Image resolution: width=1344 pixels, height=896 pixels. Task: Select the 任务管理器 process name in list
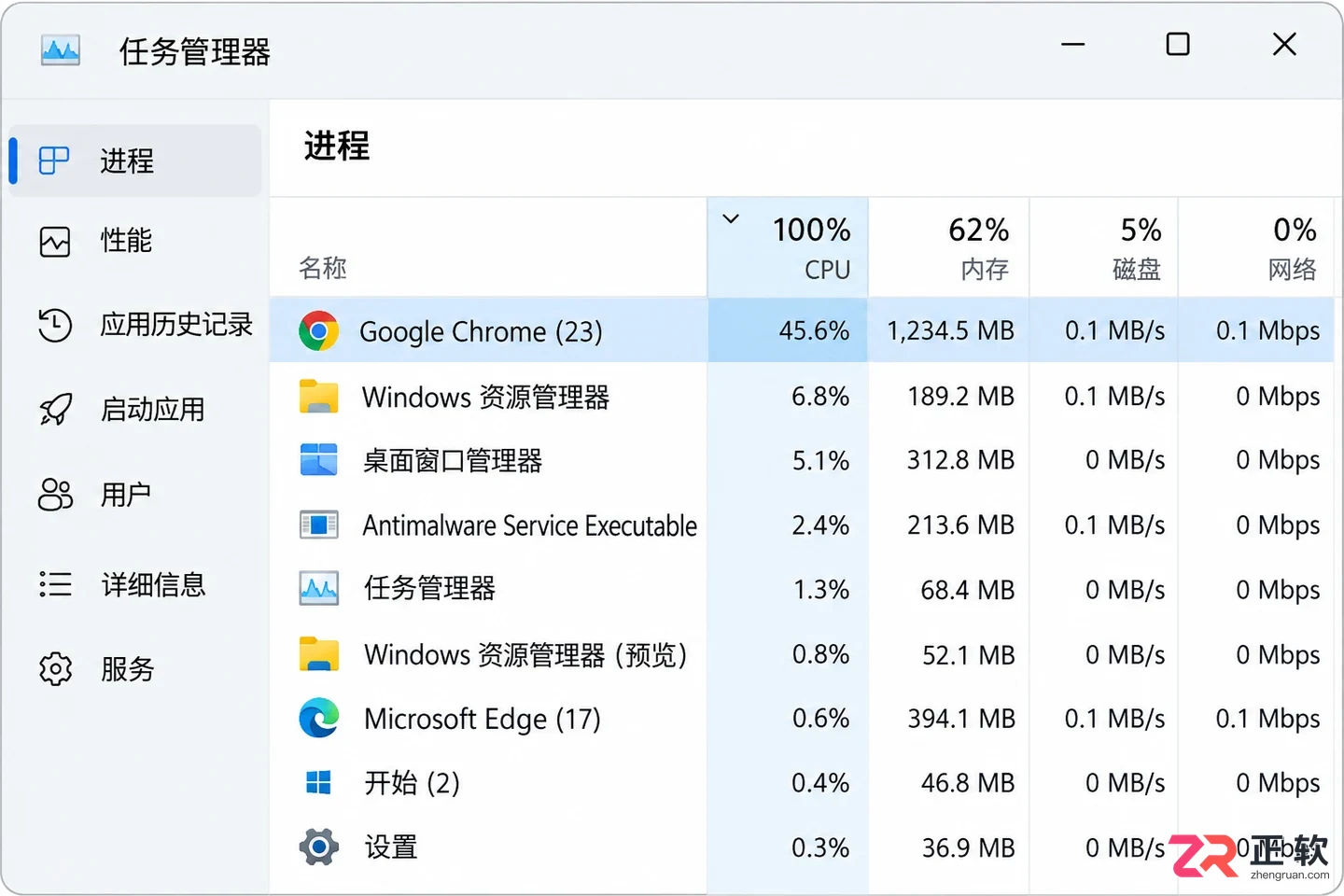[429, 588]
